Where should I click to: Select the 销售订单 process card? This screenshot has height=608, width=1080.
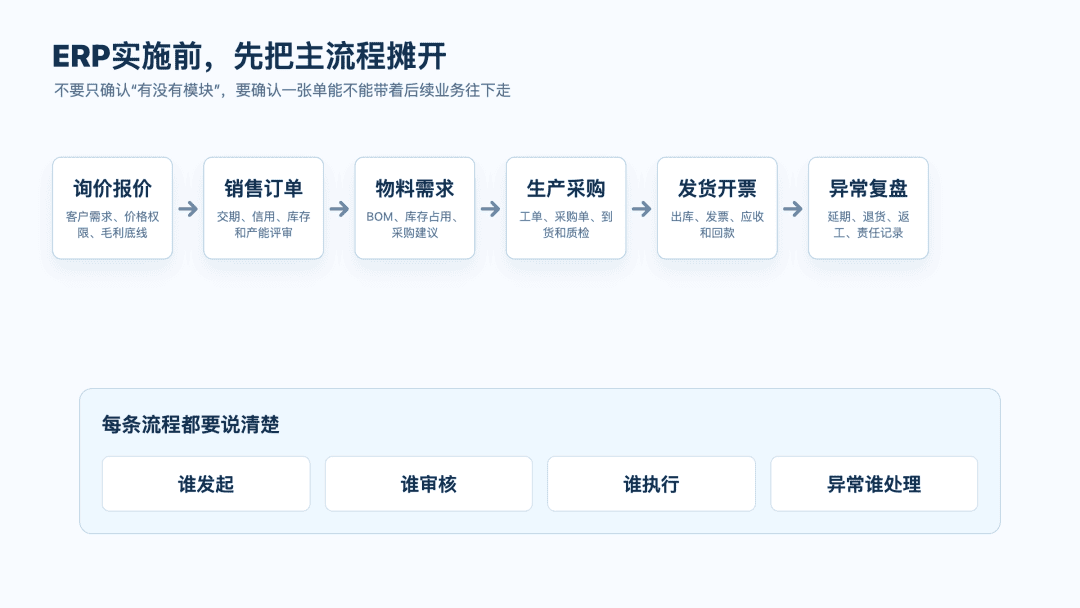(x=263, y=208)
